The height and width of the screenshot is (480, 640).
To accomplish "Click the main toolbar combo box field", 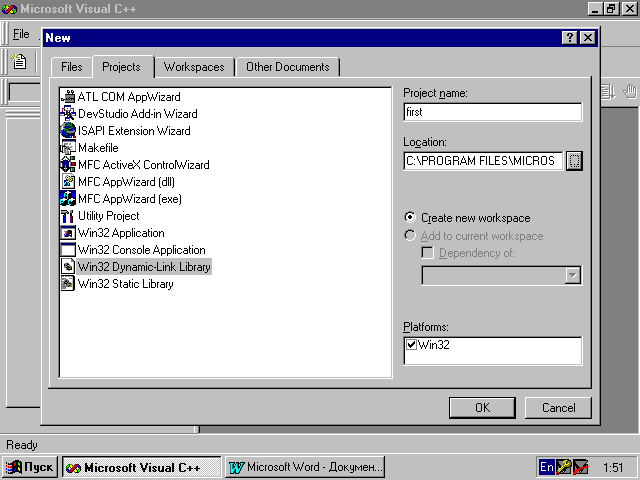I will pyautogui.click(x=24, y=92).
